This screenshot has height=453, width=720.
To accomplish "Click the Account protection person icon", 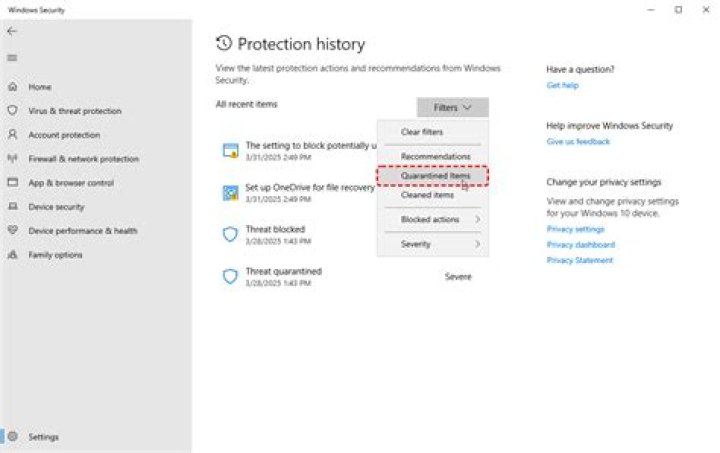I will click(13, 134).
